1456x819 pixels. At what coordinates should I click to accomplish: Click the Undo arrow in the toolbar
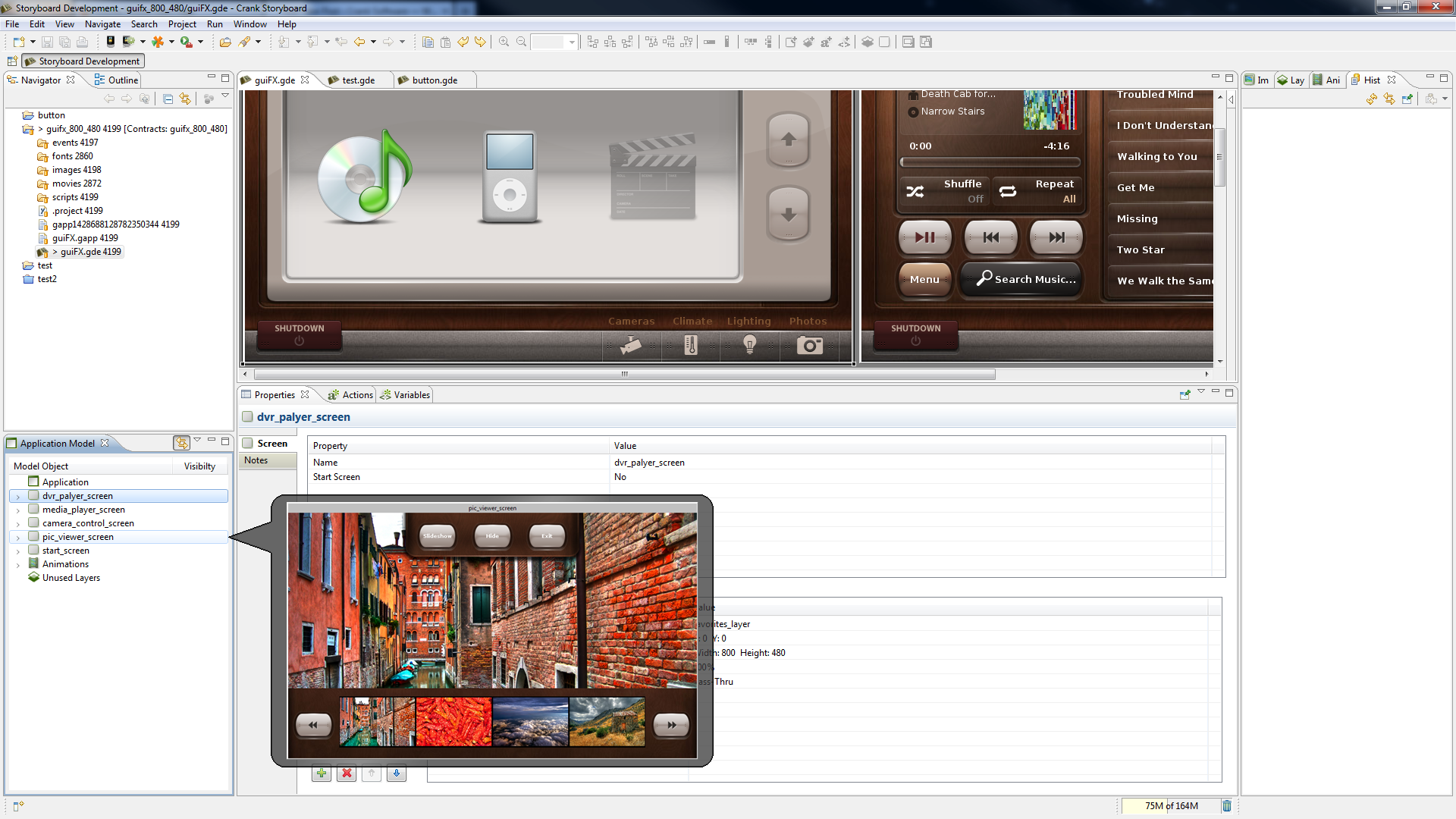click(x=463, y=42)
